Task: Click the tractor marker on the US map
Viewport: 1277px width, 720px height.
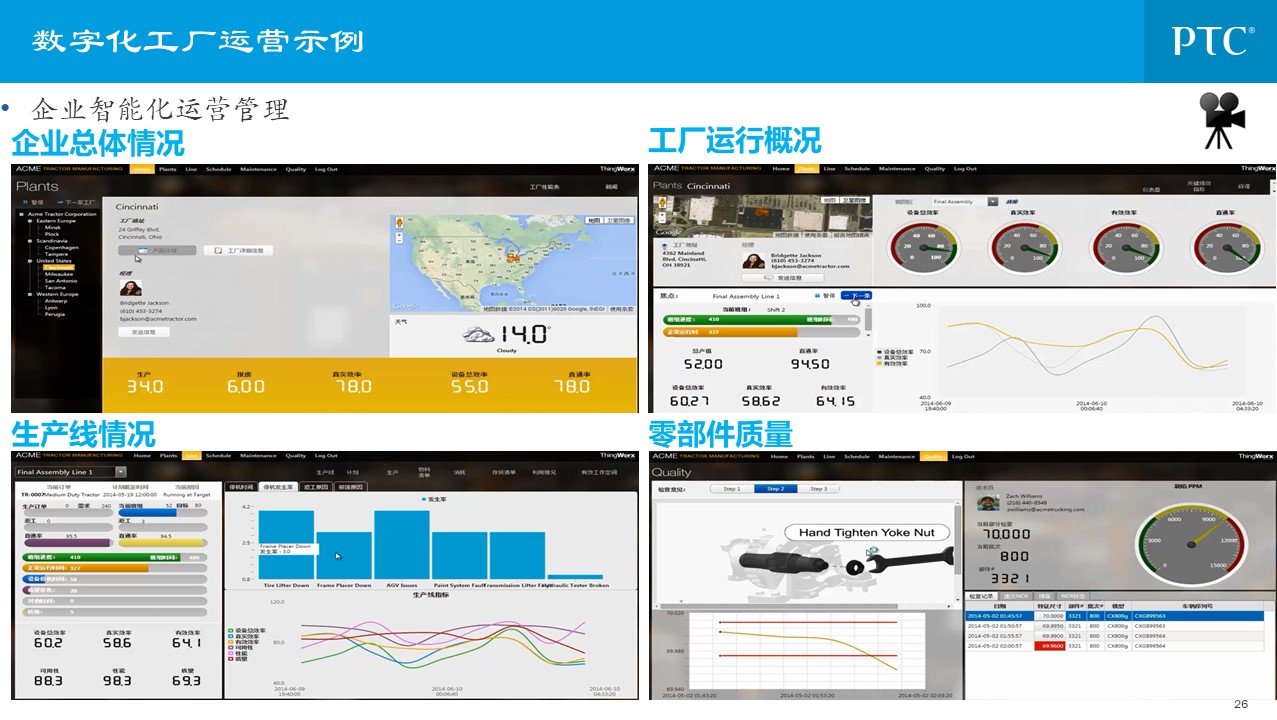Action: point(513,257)
